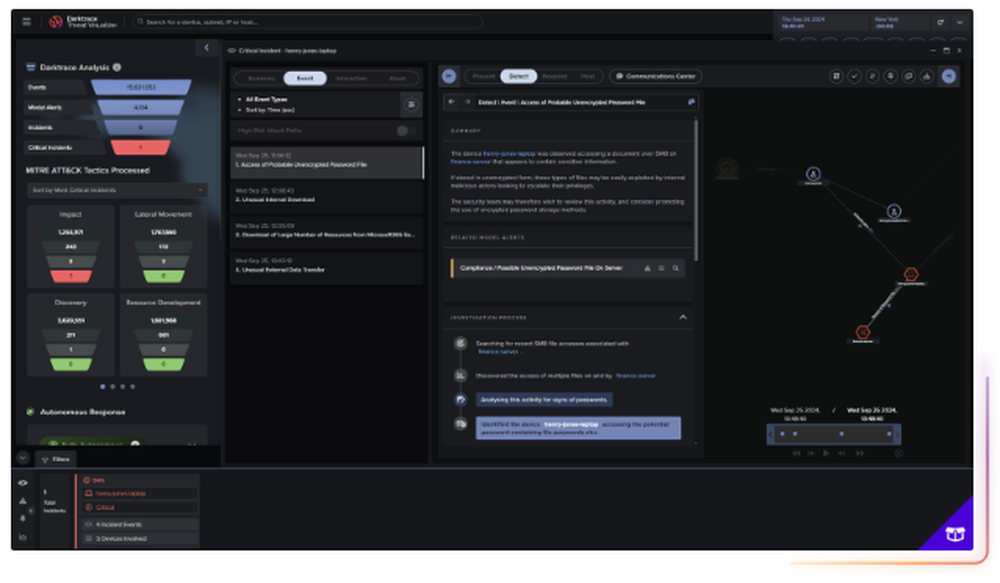The height and width of the screenshot is (583, 1000).
Task: Switch to the Respond mode
Action: [x=554, y=76]
